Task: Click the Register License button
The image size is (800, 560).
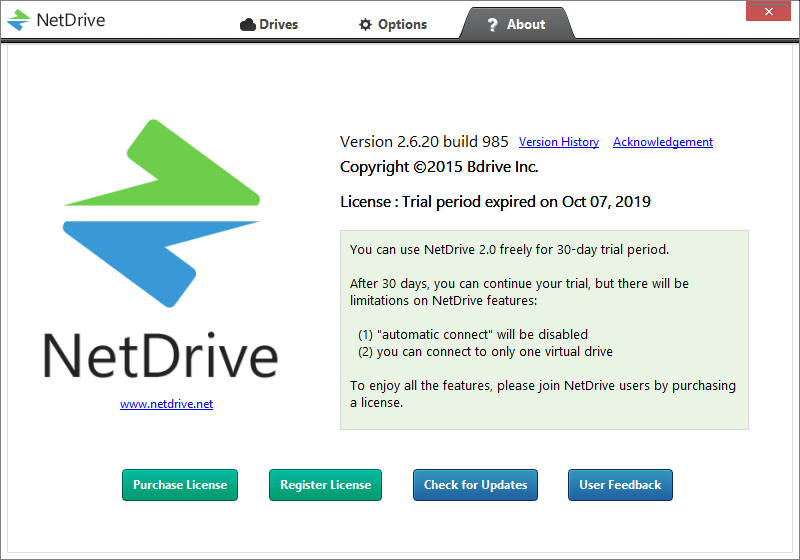Action: point(326,485)
